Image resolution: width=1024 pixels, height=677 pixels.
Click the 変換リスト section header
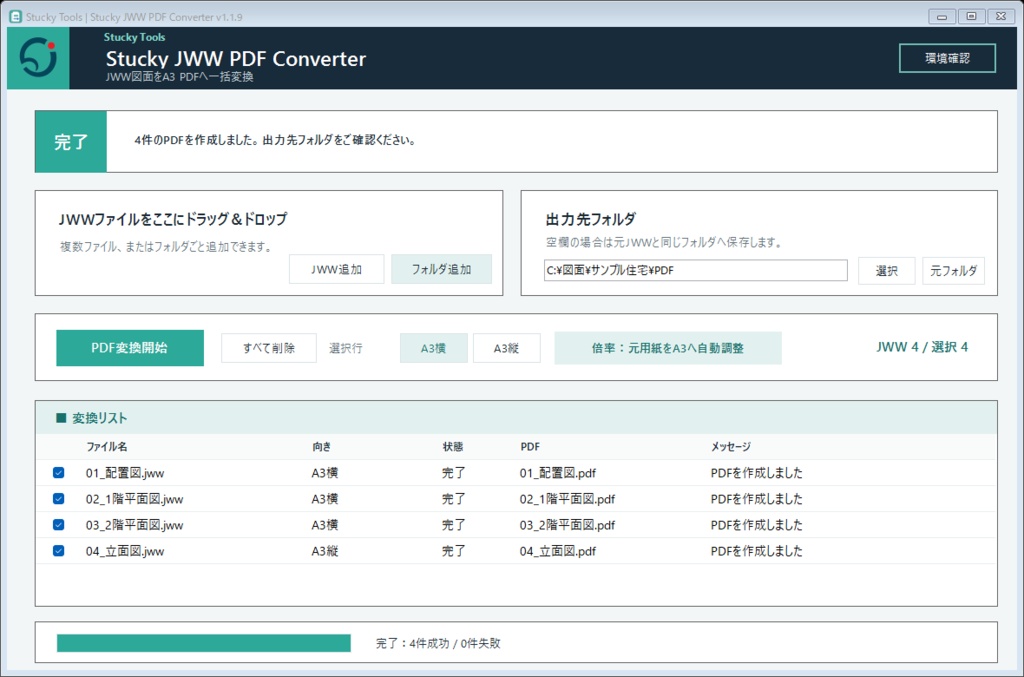(99, 418)
